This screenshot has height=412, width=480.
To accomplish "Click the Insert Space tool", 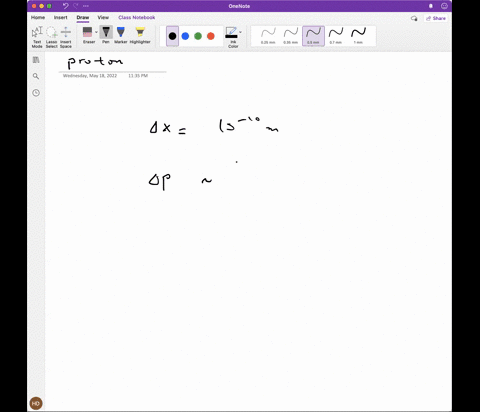I will point(66,37).
